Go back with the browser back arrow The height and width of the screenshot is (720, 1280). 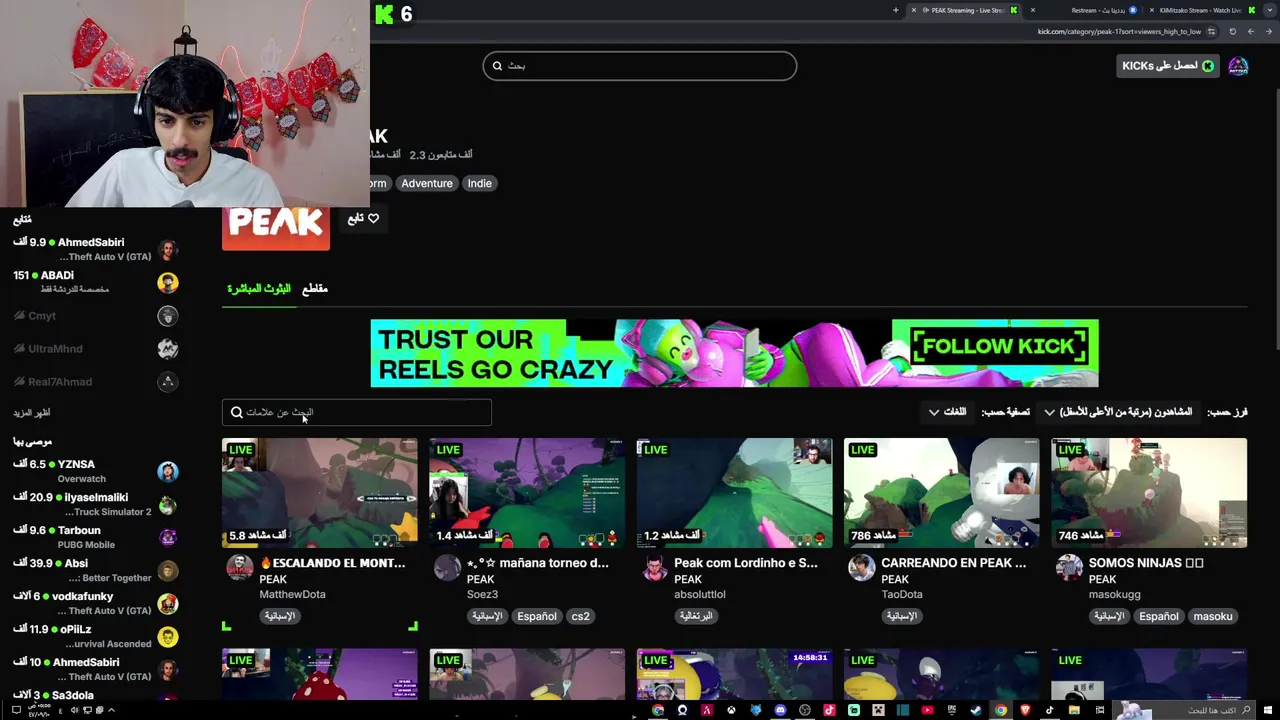pyautogui.click(x=1268, y=31)
